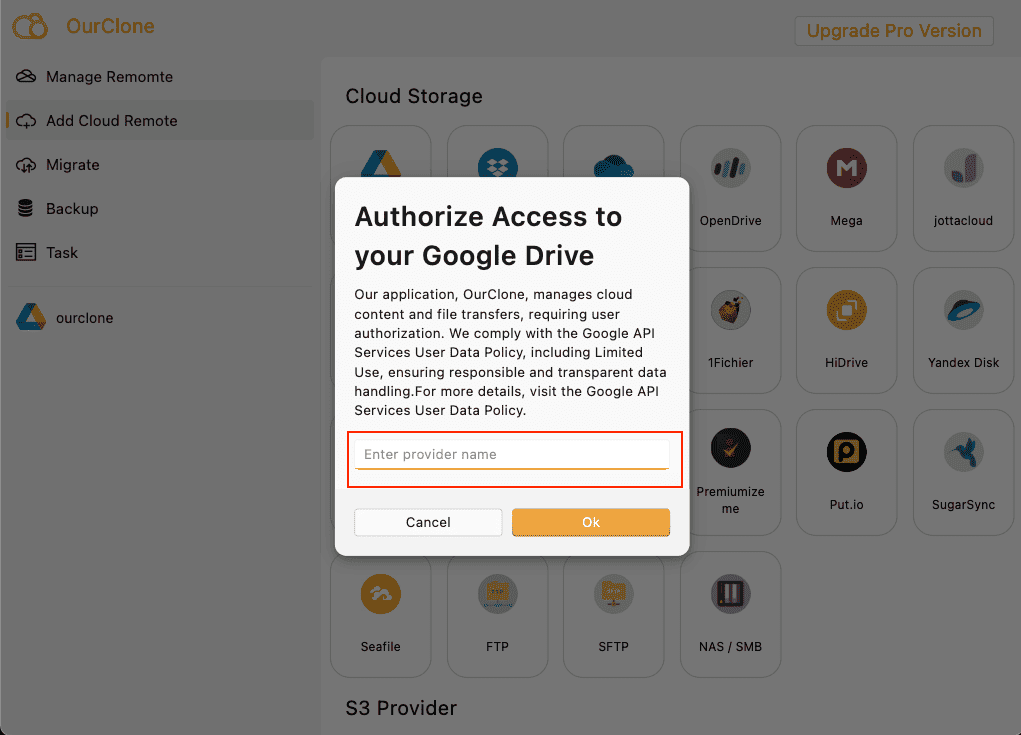This screenshot has height=735, width=1021.
Task: Select the NAS / SMB icon
Action: (730, 596)
